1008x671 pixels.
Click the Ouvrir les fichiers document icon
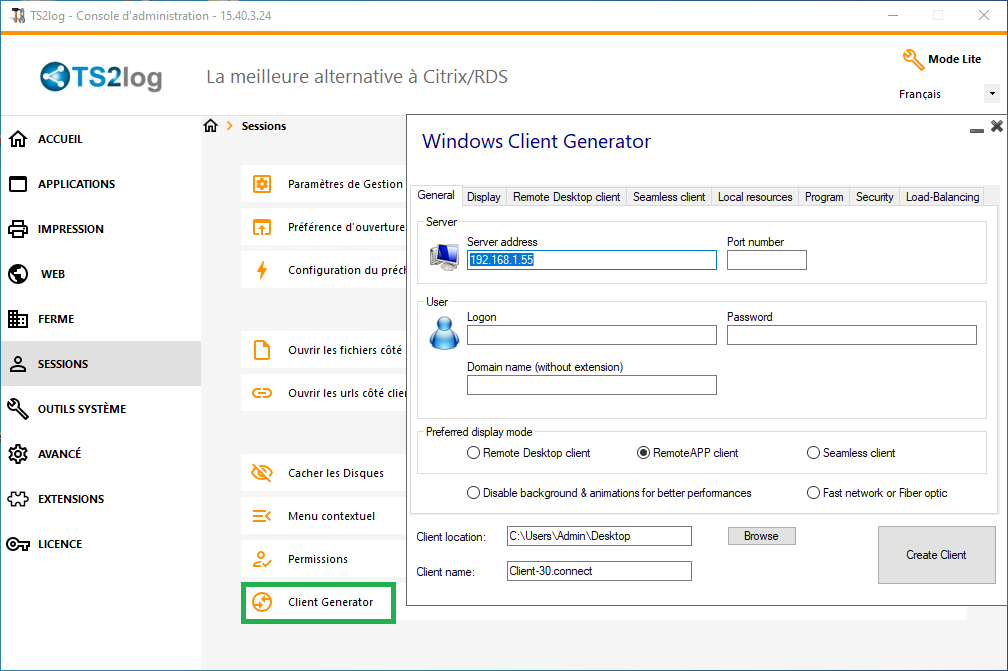[x=262, y=350]
